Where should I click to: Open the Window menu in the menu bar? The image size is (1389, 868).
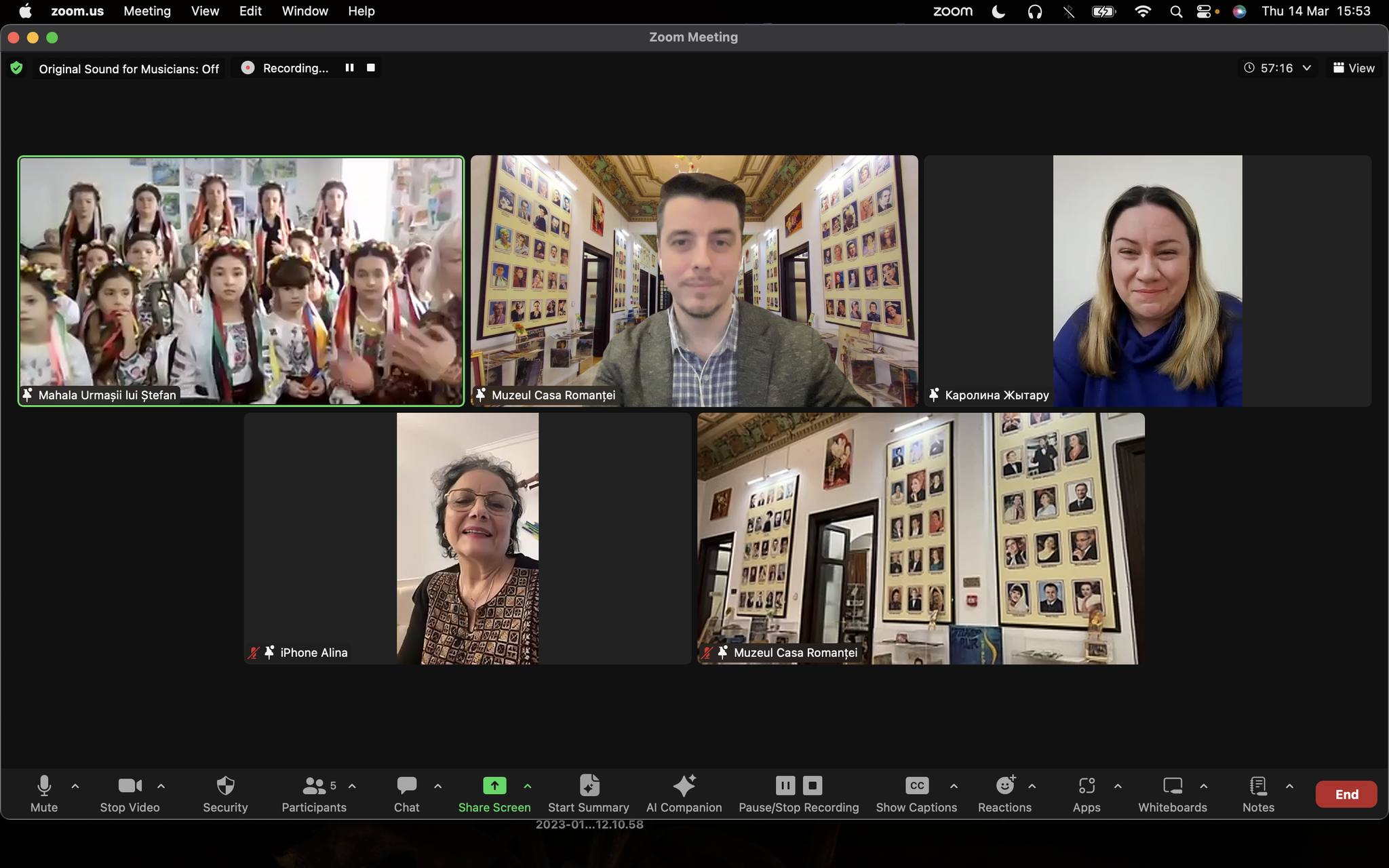tap(305, 11)
